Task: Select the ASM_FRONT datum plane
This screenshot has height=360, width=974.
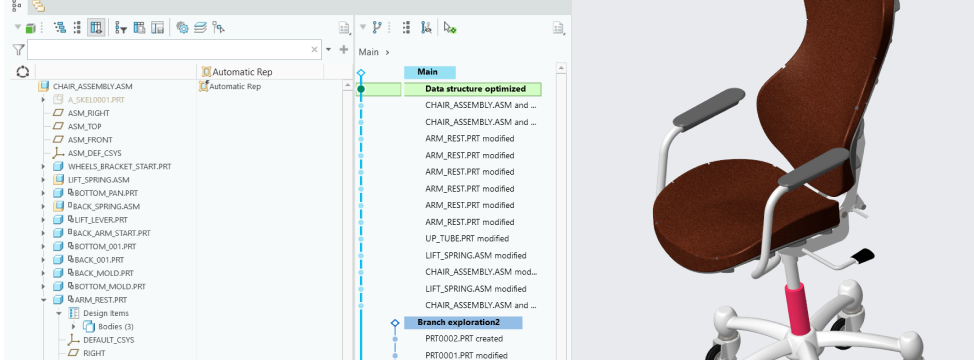Action: [x=90, y=140]
